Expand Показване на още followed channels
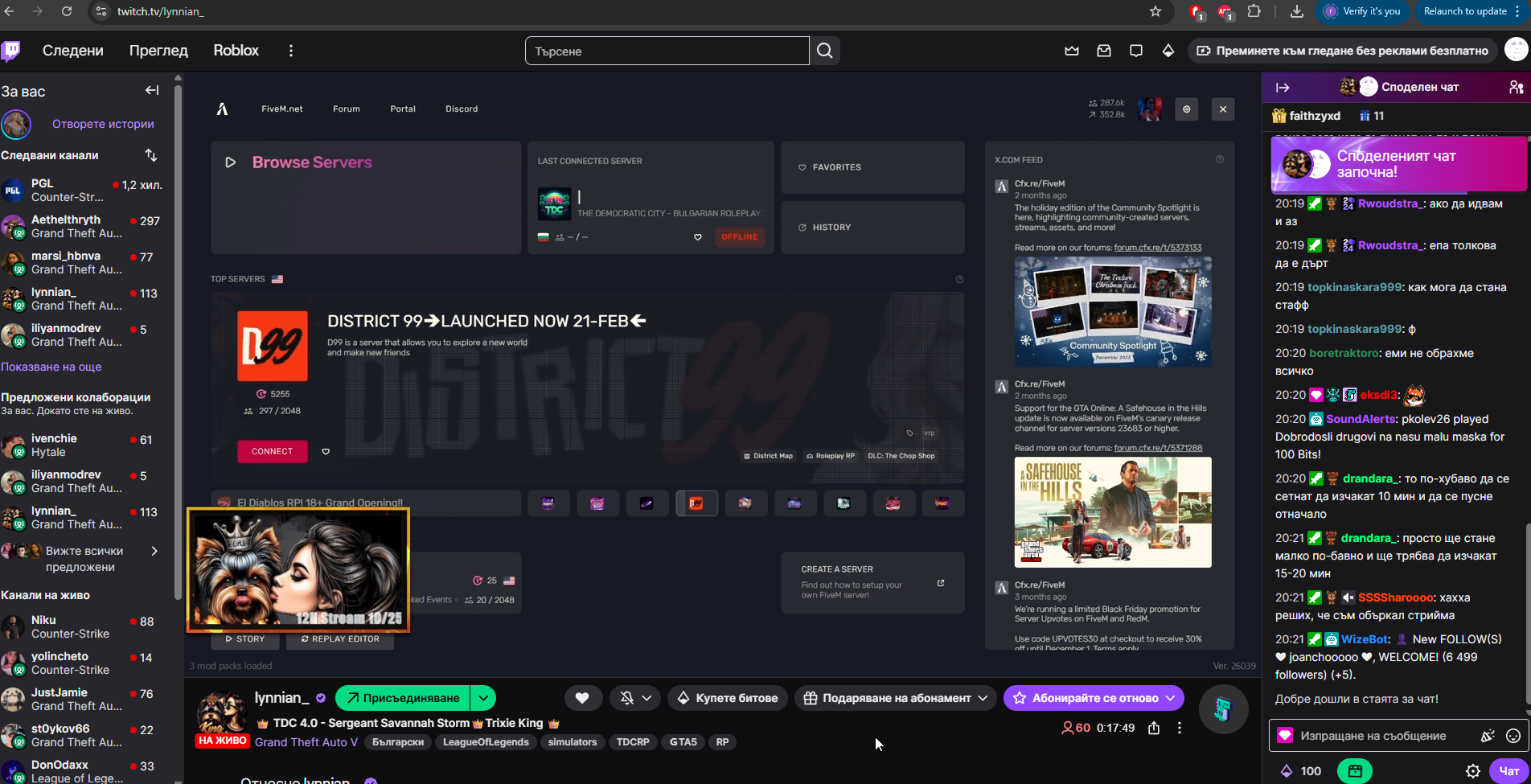1531x784 pixels. [x=51, y=367]
